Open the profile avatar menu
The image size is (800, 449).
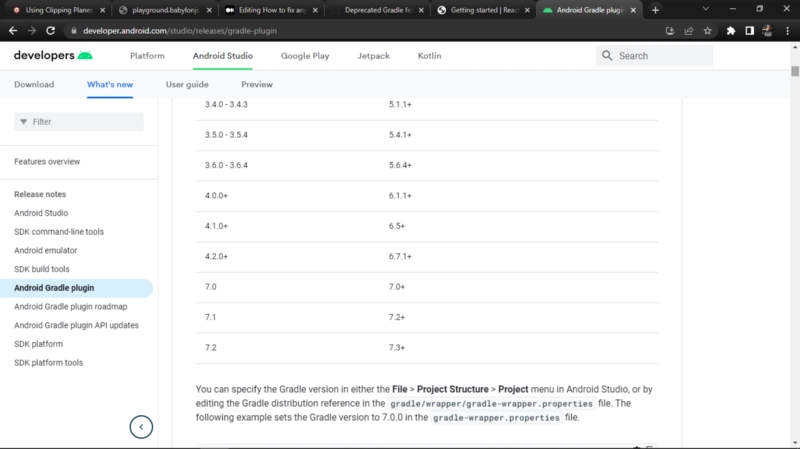pyautogui.click(x=767, y=31)
